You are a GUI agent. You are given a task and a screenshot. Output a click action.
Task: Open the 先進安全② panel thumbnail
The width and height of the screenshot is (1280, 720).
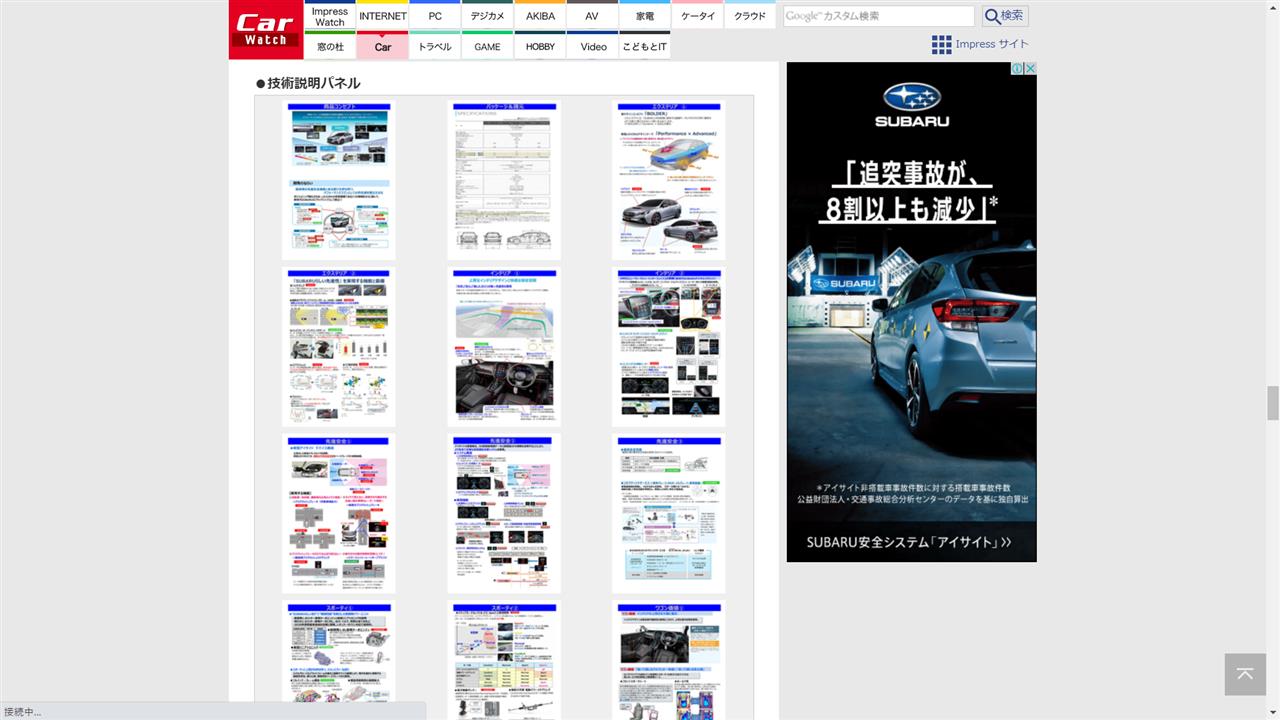[504, 514]
